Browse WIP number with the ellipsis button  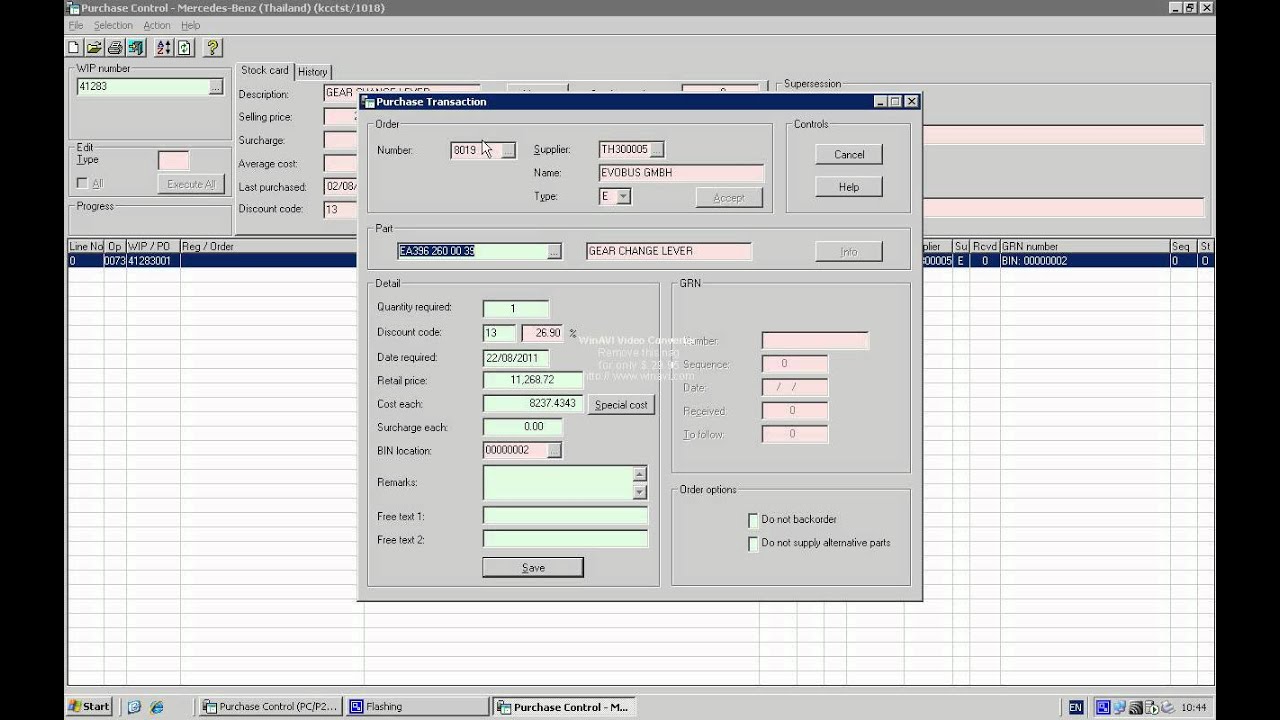point(215,87)
